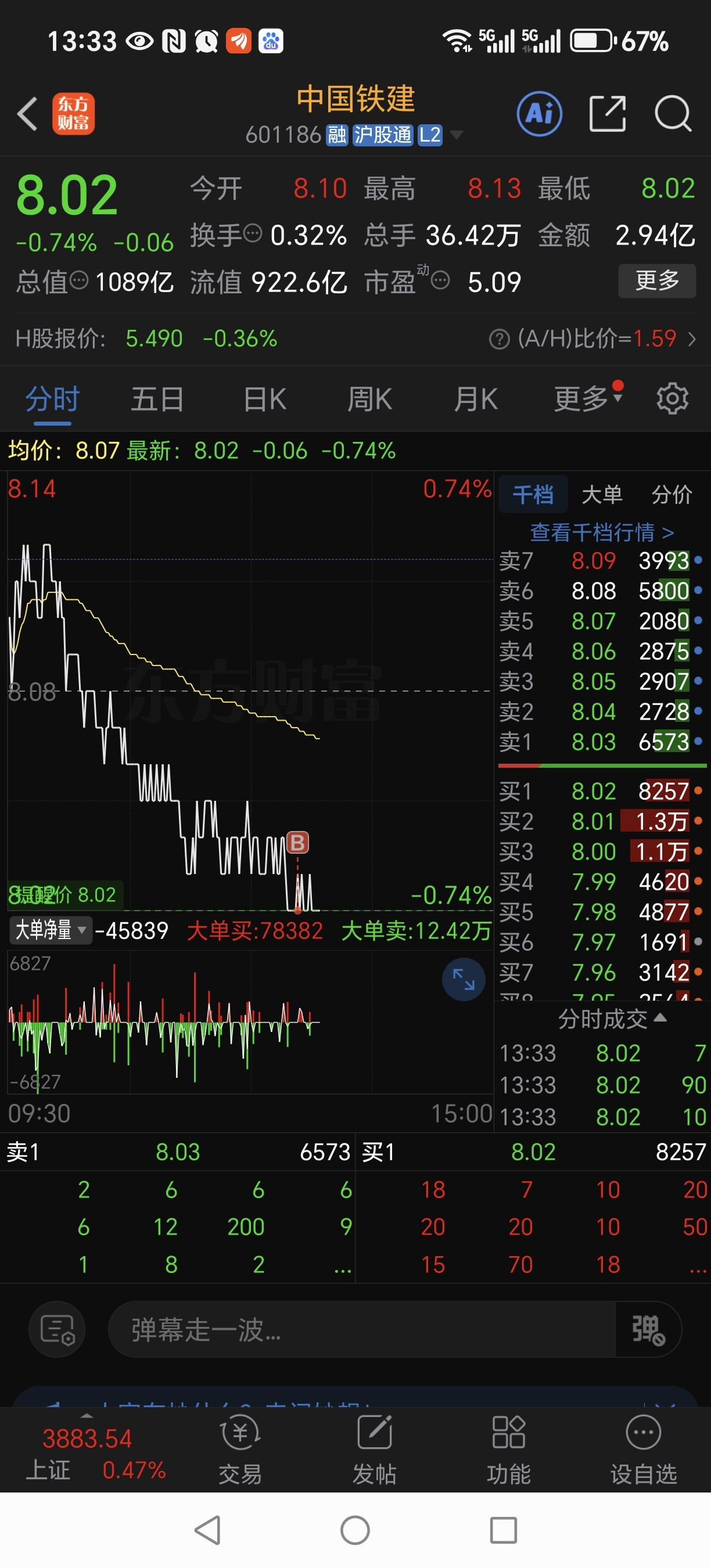
Task: Tap the L2 level badge
Action: 430,135
